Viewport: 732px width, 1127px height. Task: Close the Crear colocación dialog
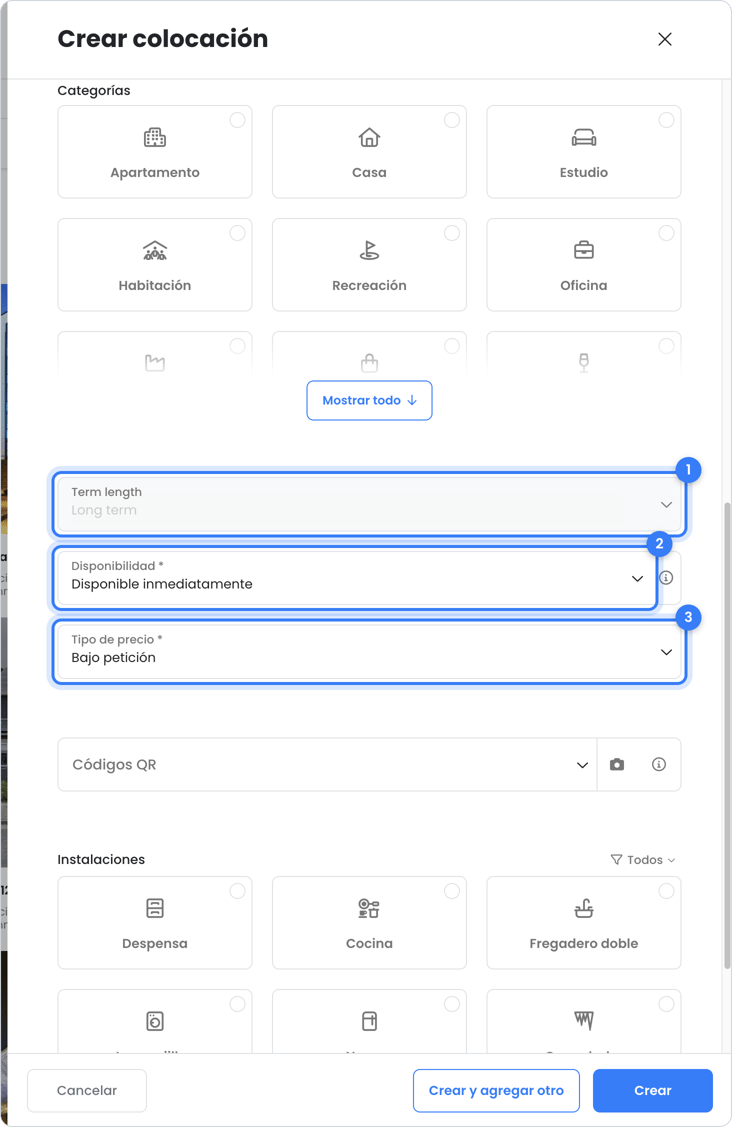[x=665, y=39]
